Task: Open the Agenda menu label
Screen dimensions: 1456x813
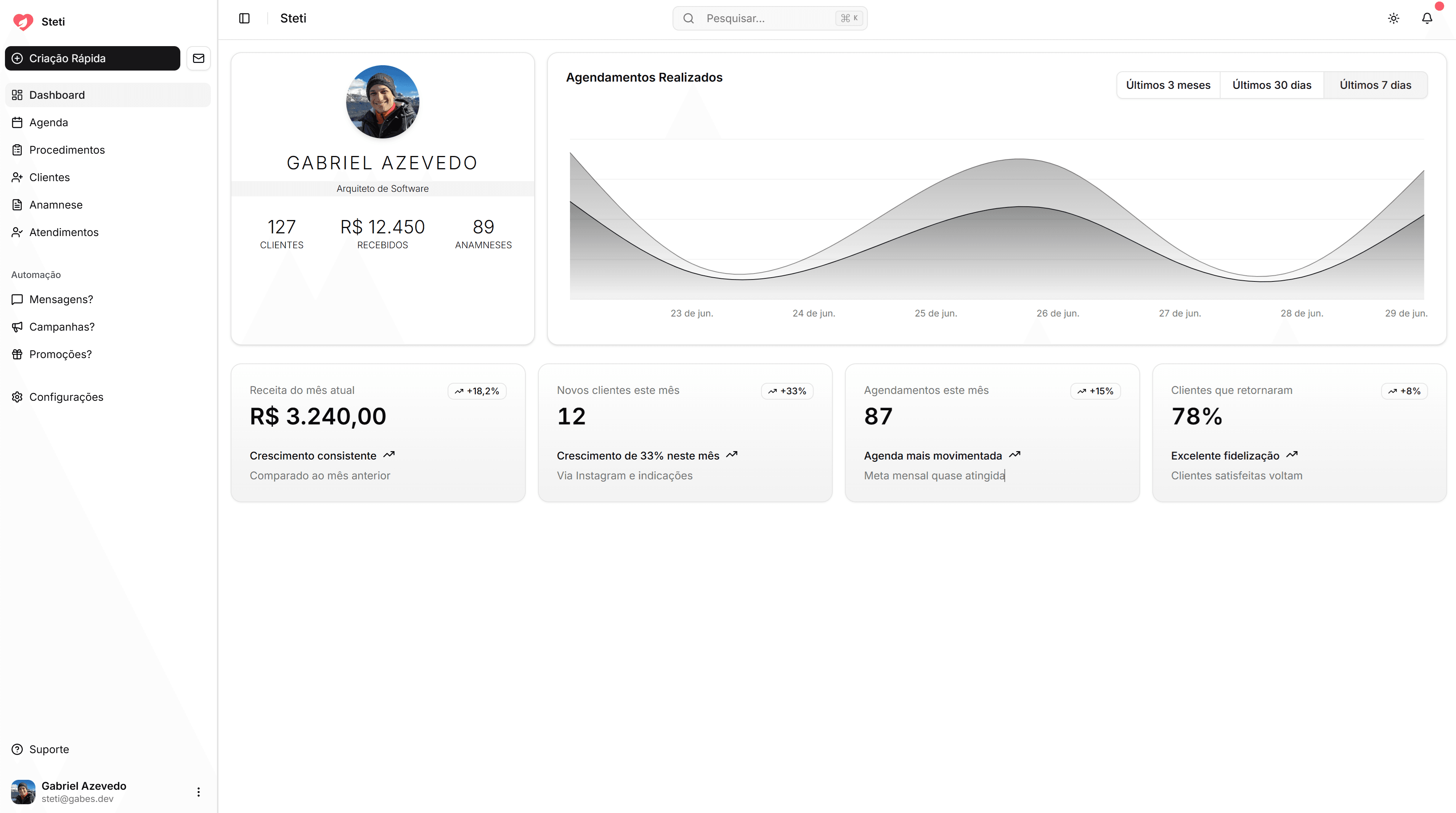Action: (48, 122)
